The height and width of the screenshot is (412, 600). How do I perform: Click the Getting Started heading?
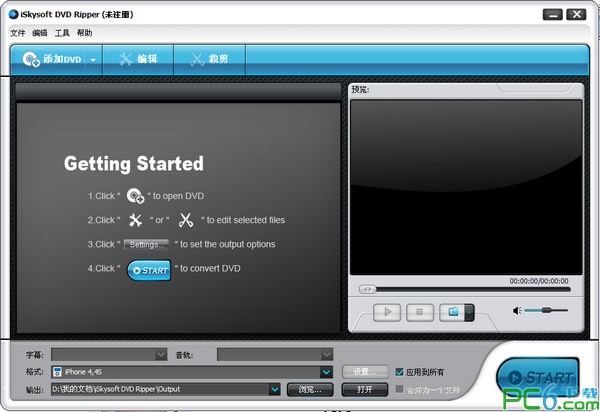[134, 164]
